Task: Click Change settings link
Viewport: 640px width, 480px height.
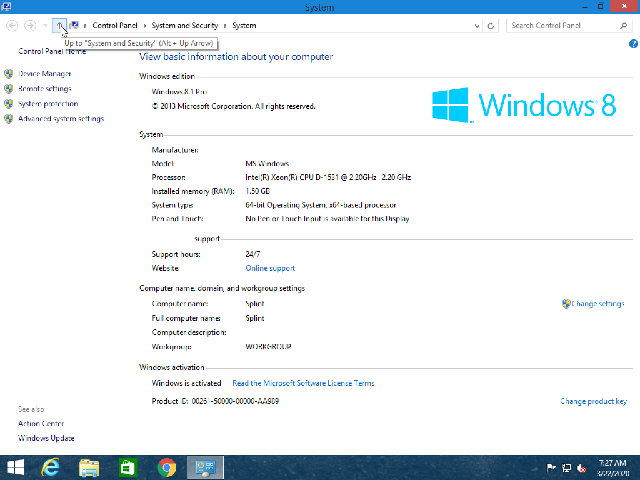Action: 598,304
